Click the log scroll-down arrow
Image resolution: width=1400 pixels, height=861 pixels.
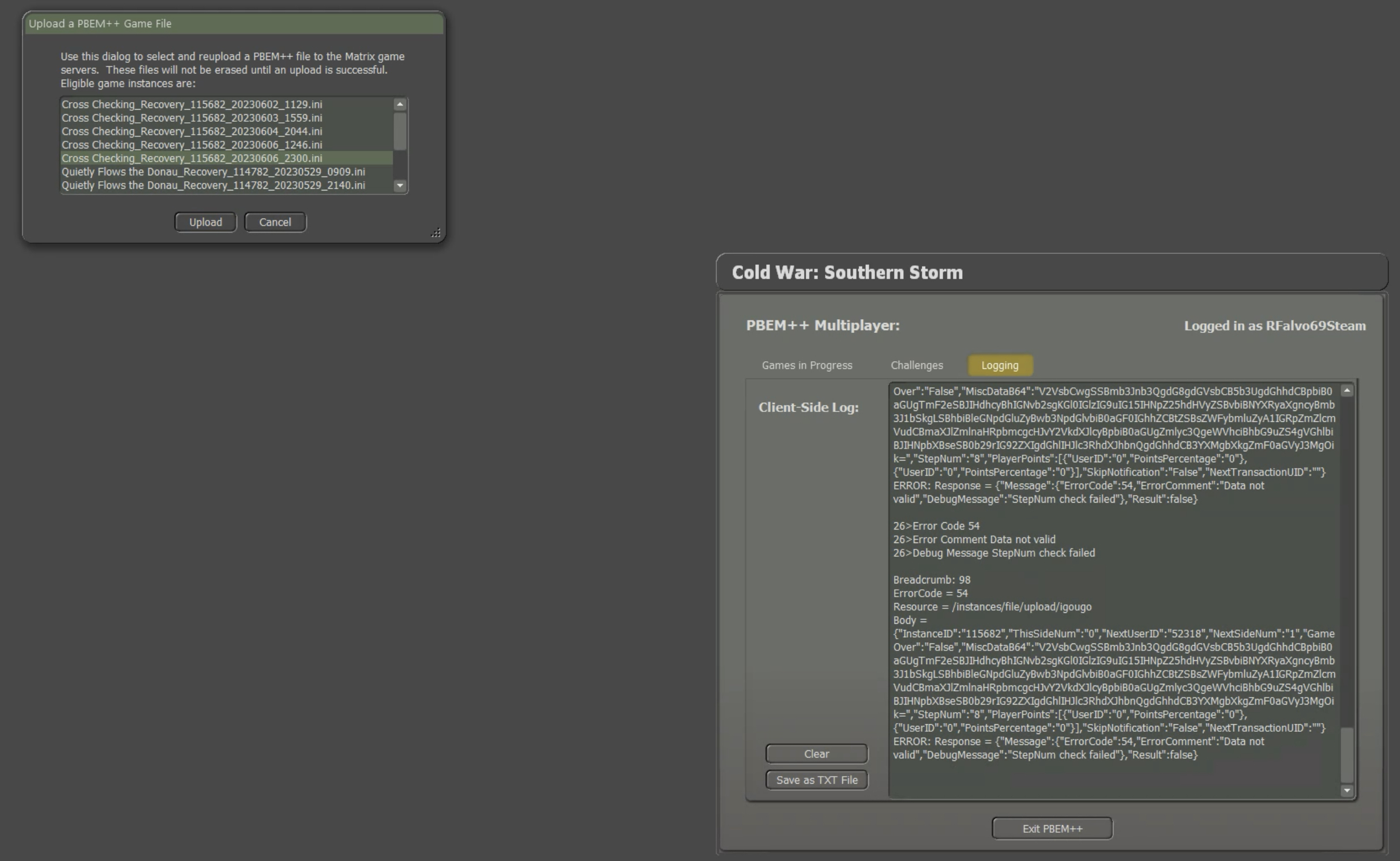(1347, 791)
